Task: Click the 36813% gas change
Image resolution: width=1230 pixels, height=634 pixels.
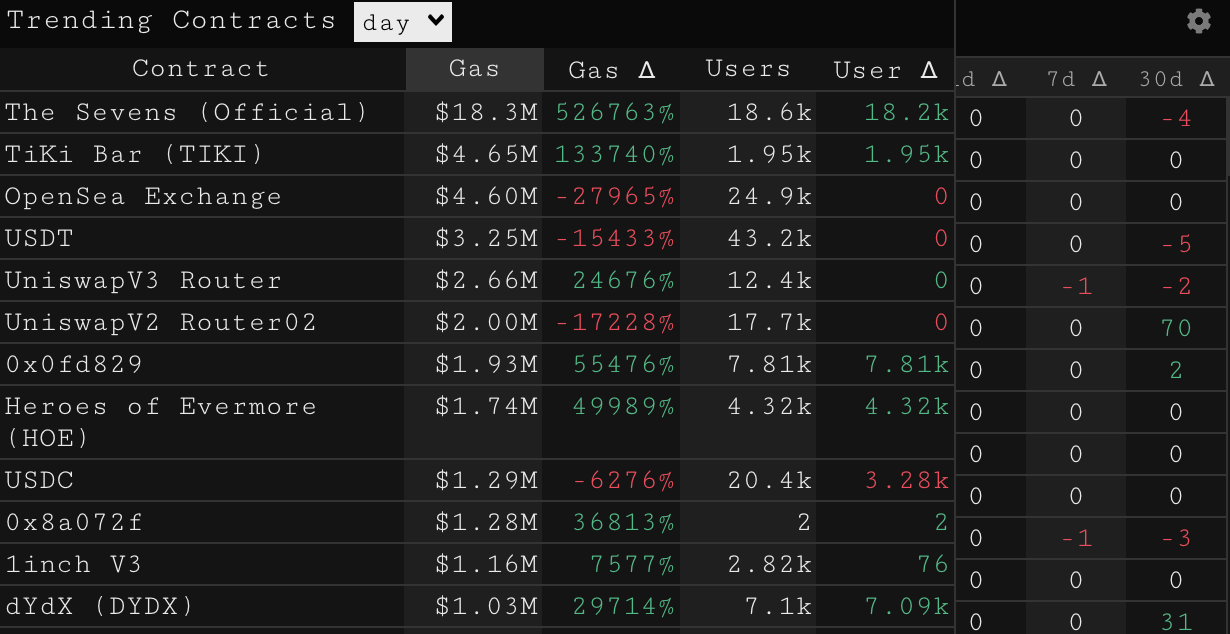Action: point(624,522)
